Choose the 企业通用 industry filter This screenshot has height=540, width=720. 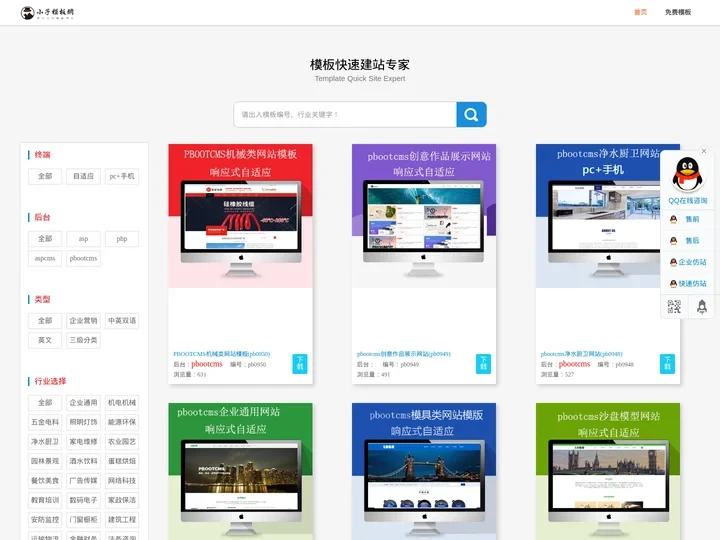click(83, 403)
